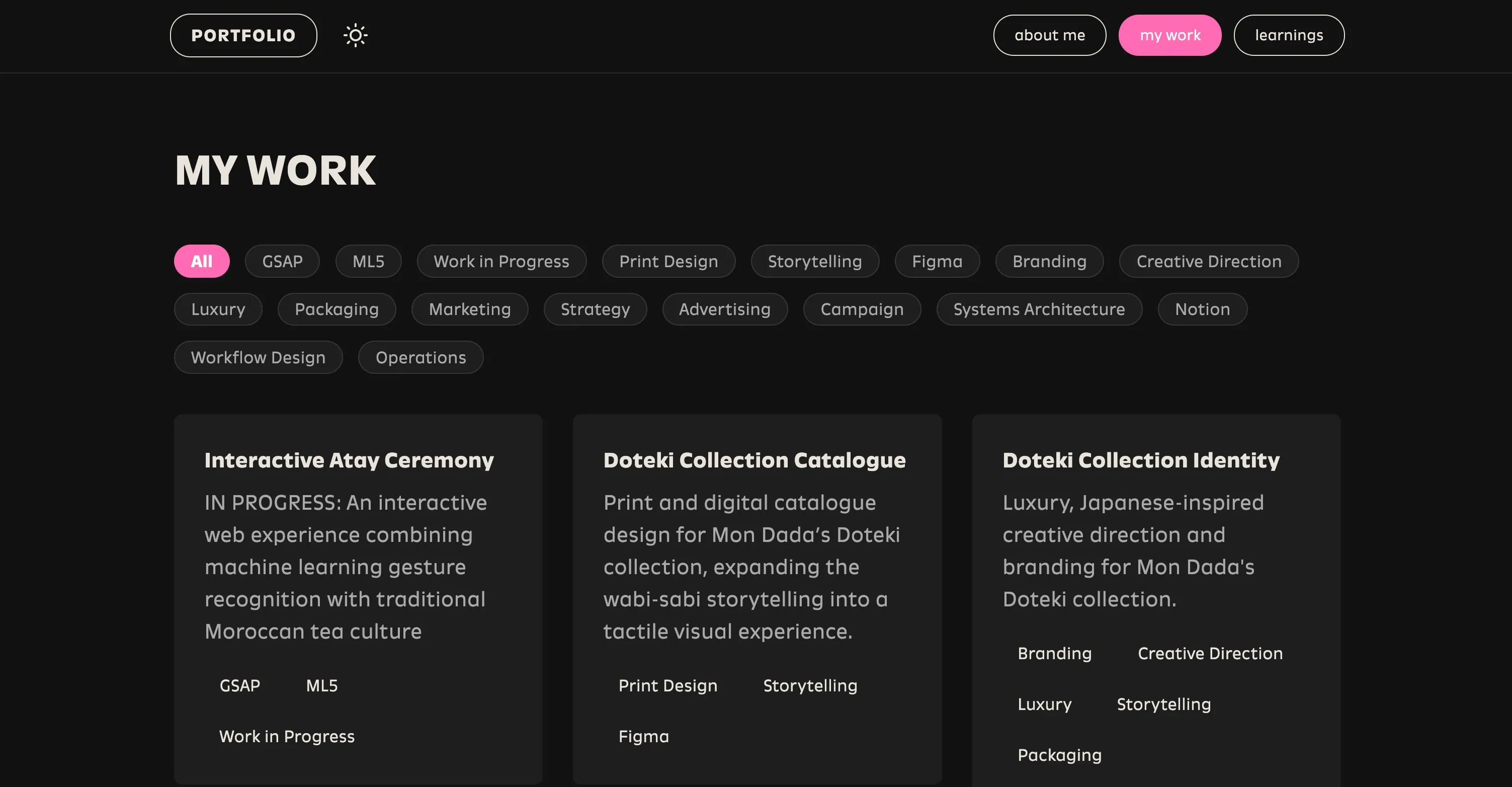
Task: Apply the Strategy filter
Action: click(595, 309)
